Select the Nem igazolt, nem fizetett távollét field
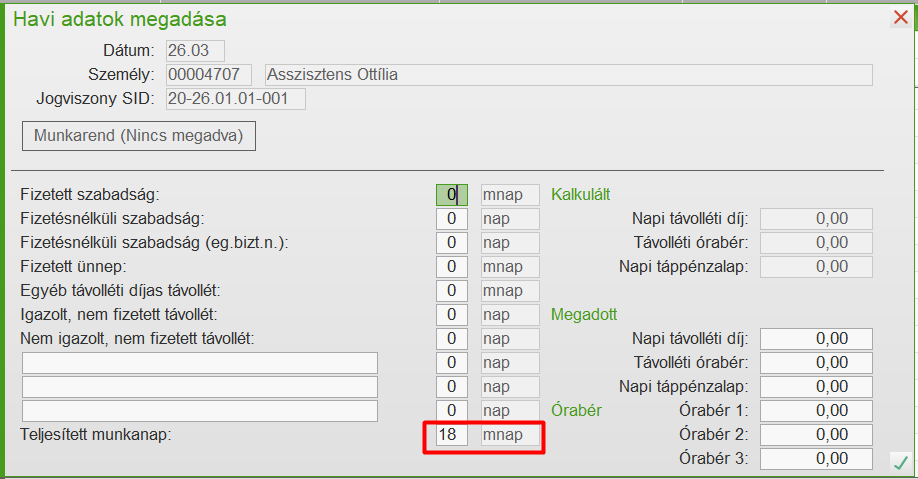 pyautogui.click(x=452, y=339)
